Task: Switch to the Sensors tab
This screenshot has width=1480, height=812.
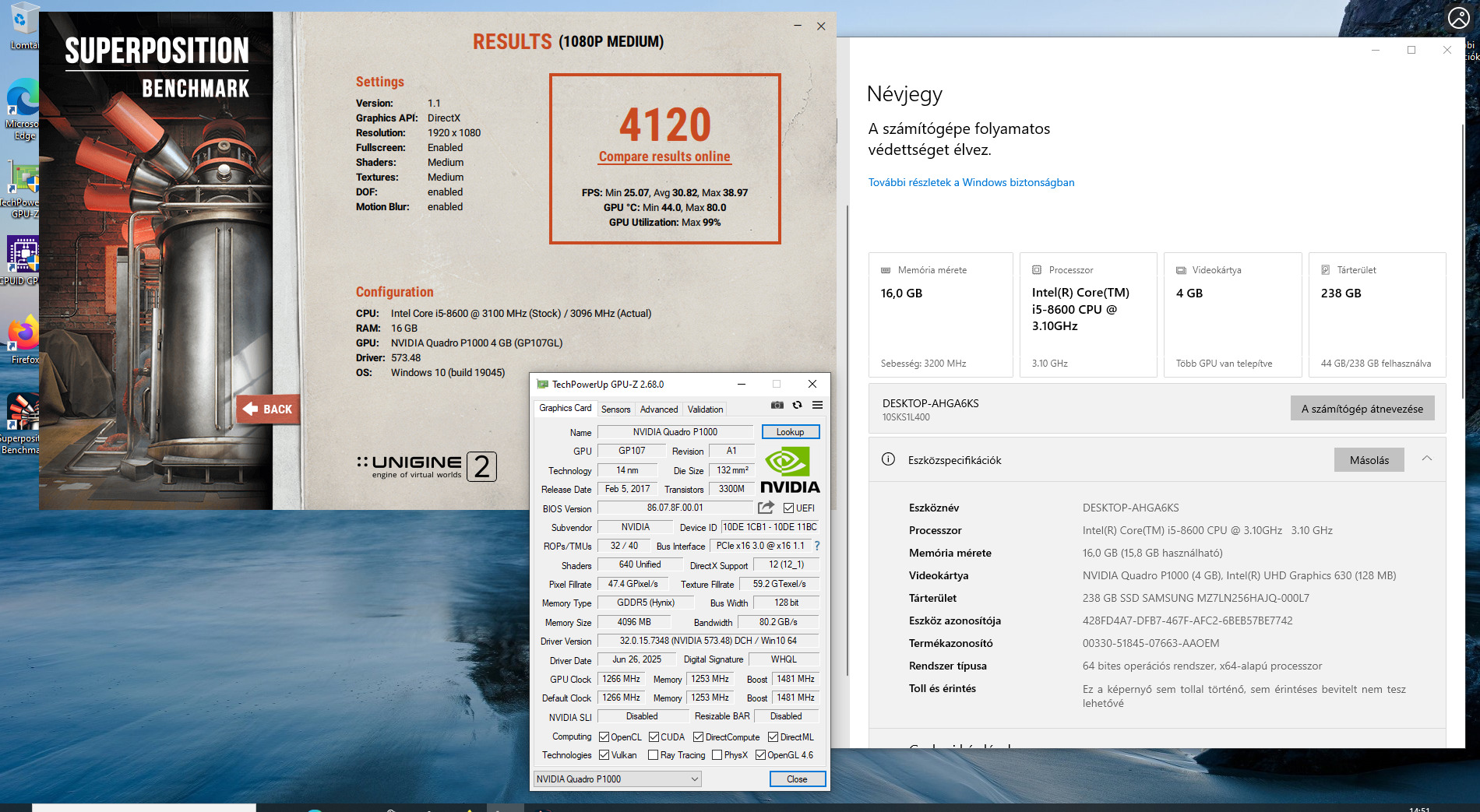Action: click(615, 410)
